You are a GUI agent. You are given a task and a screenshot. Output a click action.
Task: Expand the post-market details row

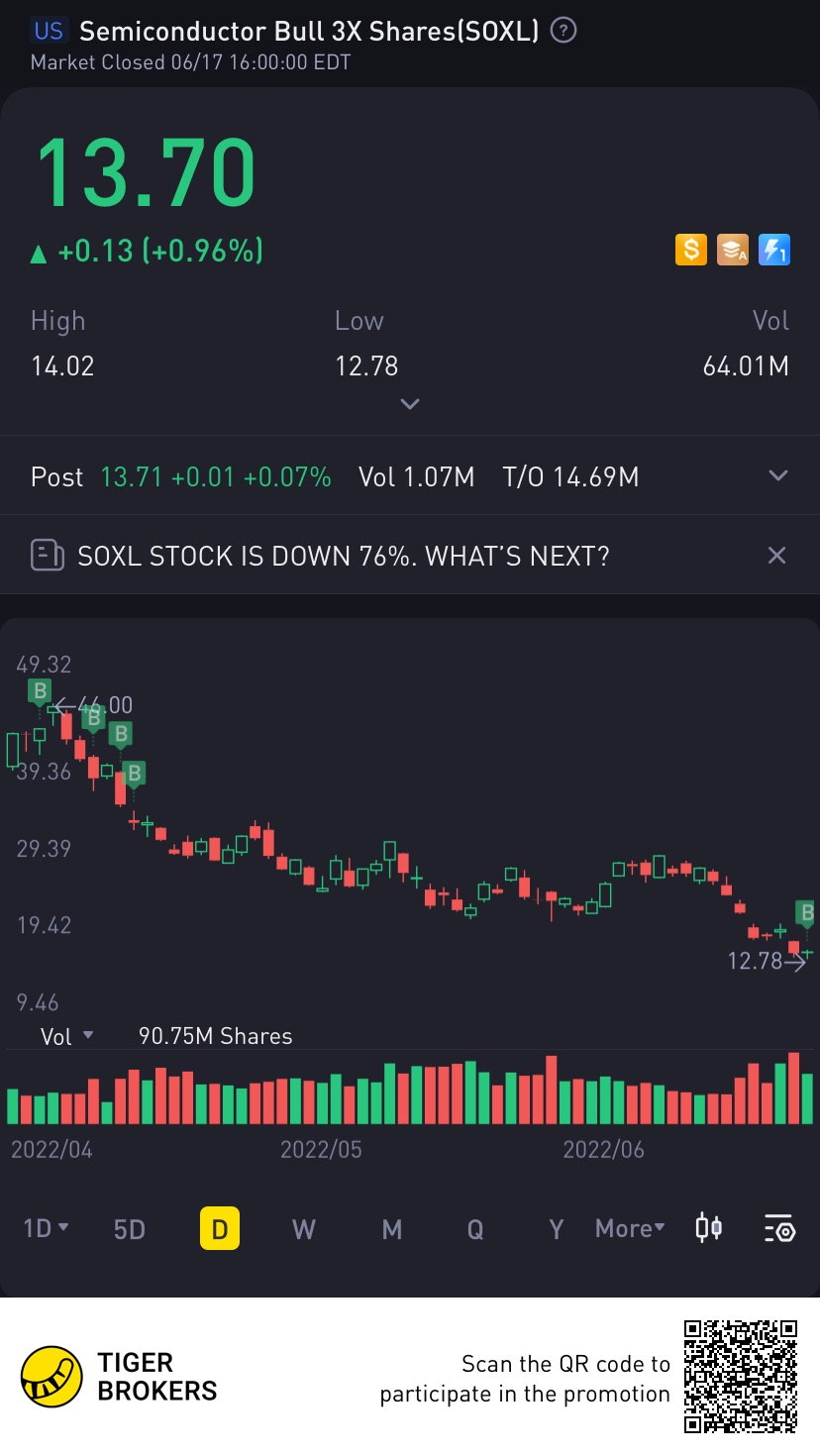point(778,476)
